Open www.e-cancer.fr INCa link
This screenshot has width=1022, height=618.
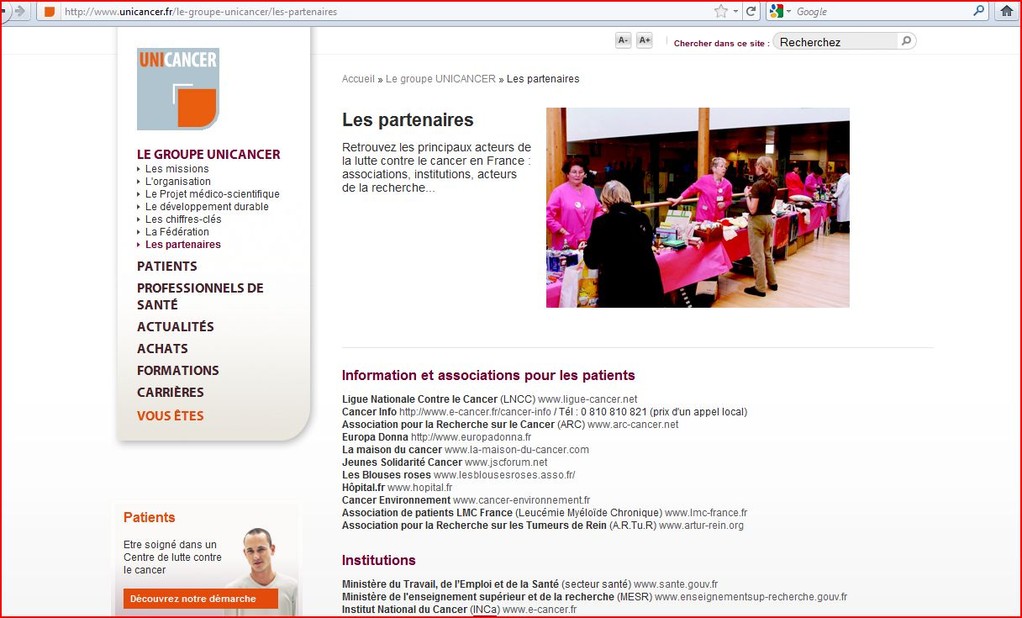tap(540, 610)
